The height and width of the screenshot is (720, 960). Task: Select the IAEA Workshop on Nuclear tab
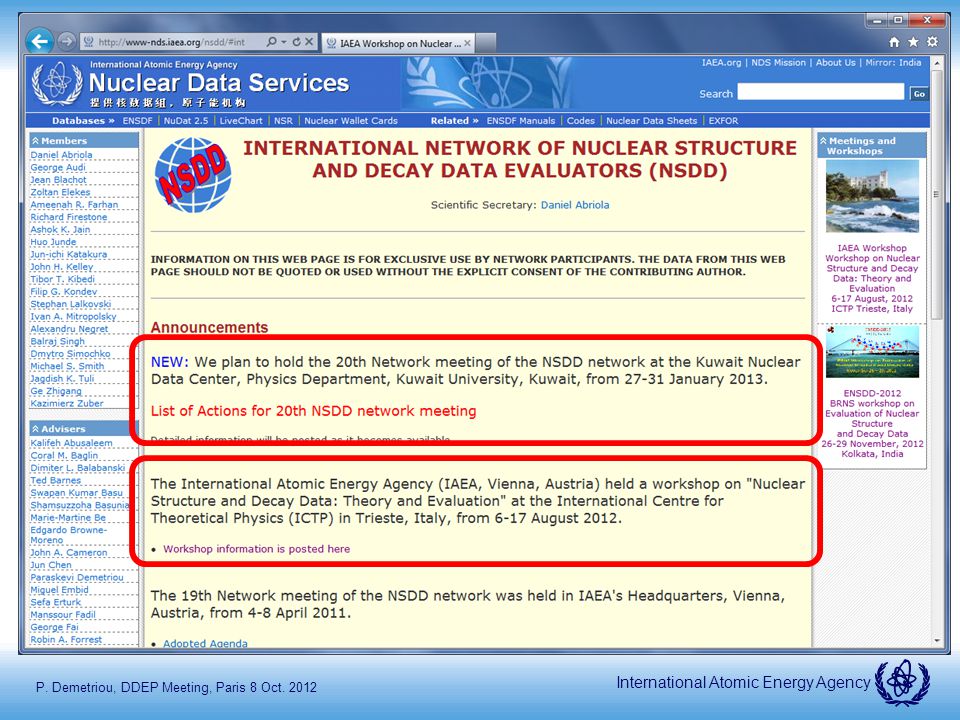[x=398, y=43]
